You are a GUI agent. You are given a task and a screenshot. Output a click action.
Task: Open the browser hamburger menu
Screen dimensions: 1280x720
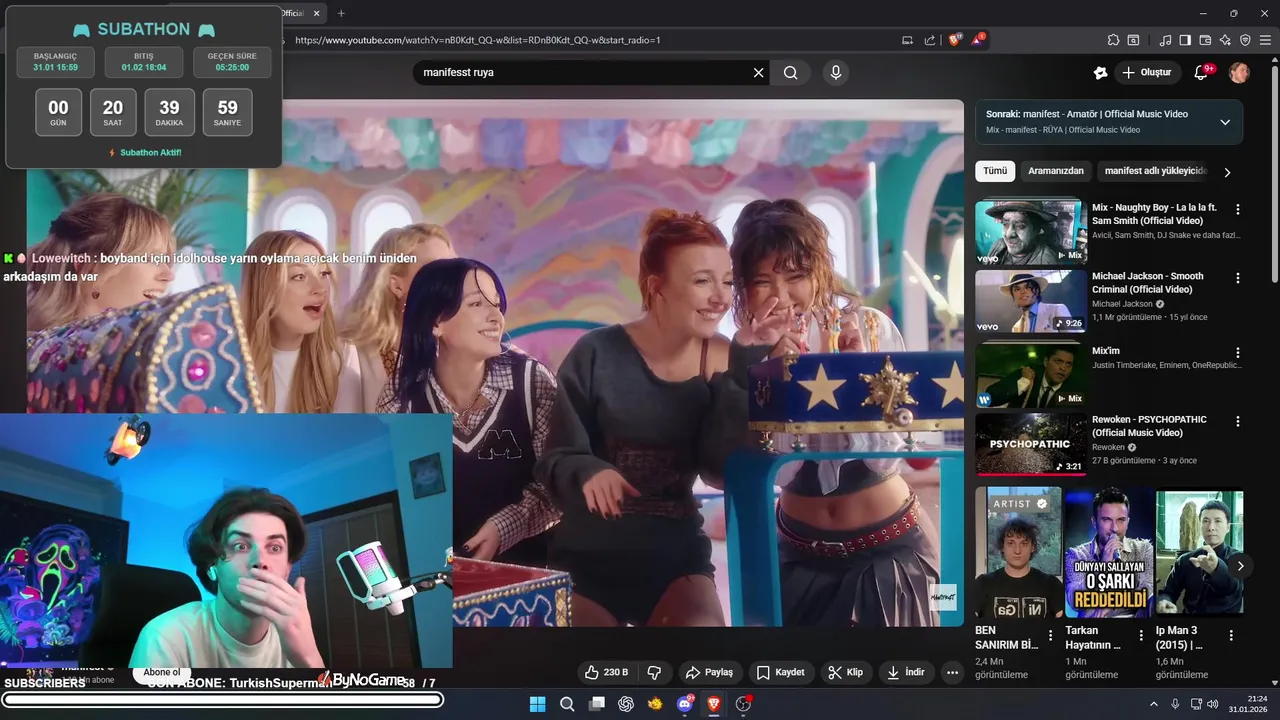tap(1265, 40)
